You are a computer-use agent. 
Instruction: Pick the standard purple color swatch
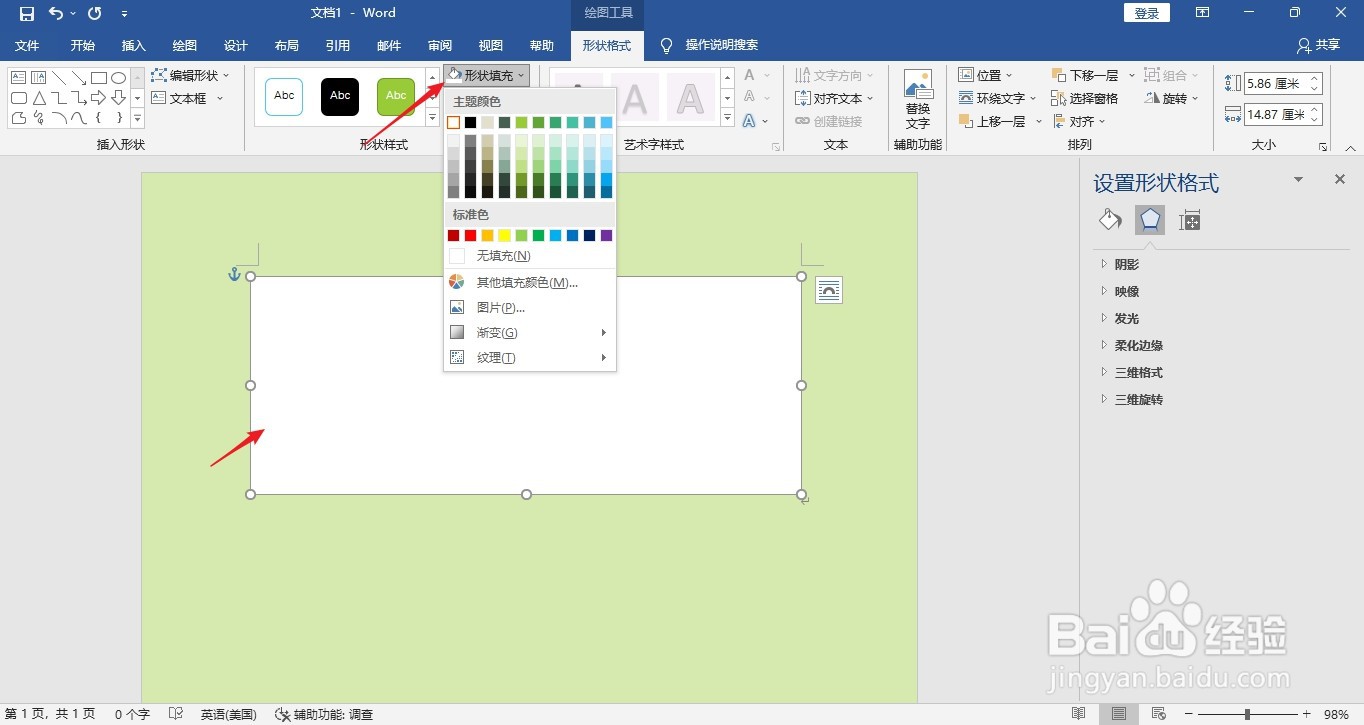(x=607, y=235)
